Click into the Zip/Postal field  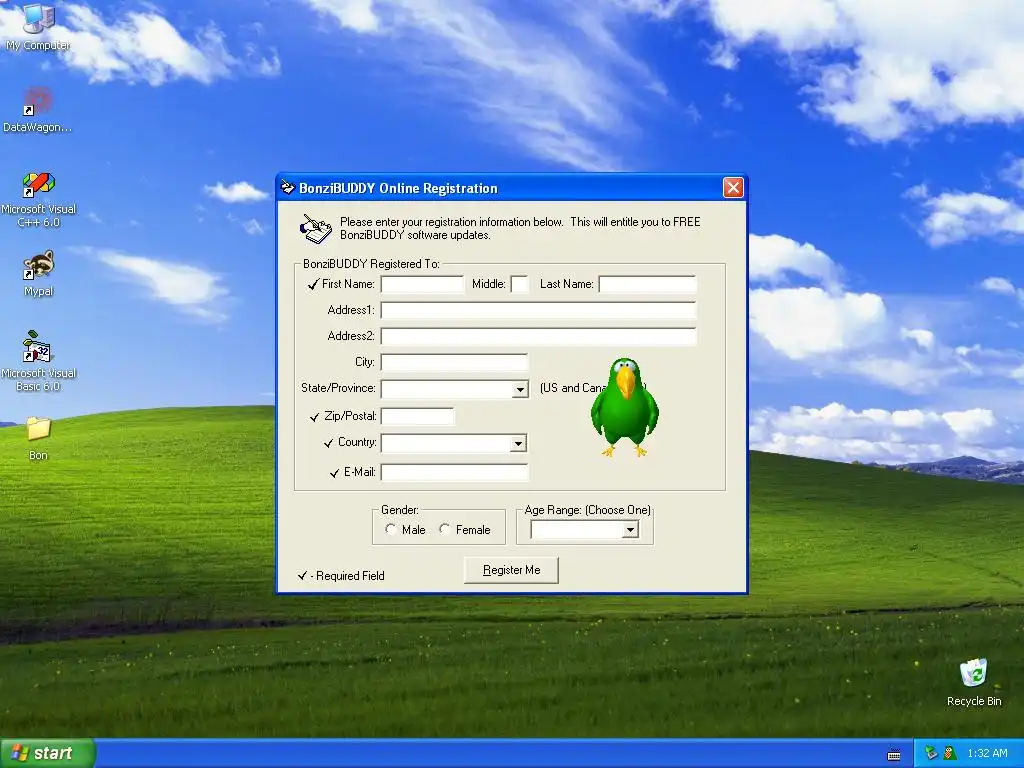pos(418,416)
